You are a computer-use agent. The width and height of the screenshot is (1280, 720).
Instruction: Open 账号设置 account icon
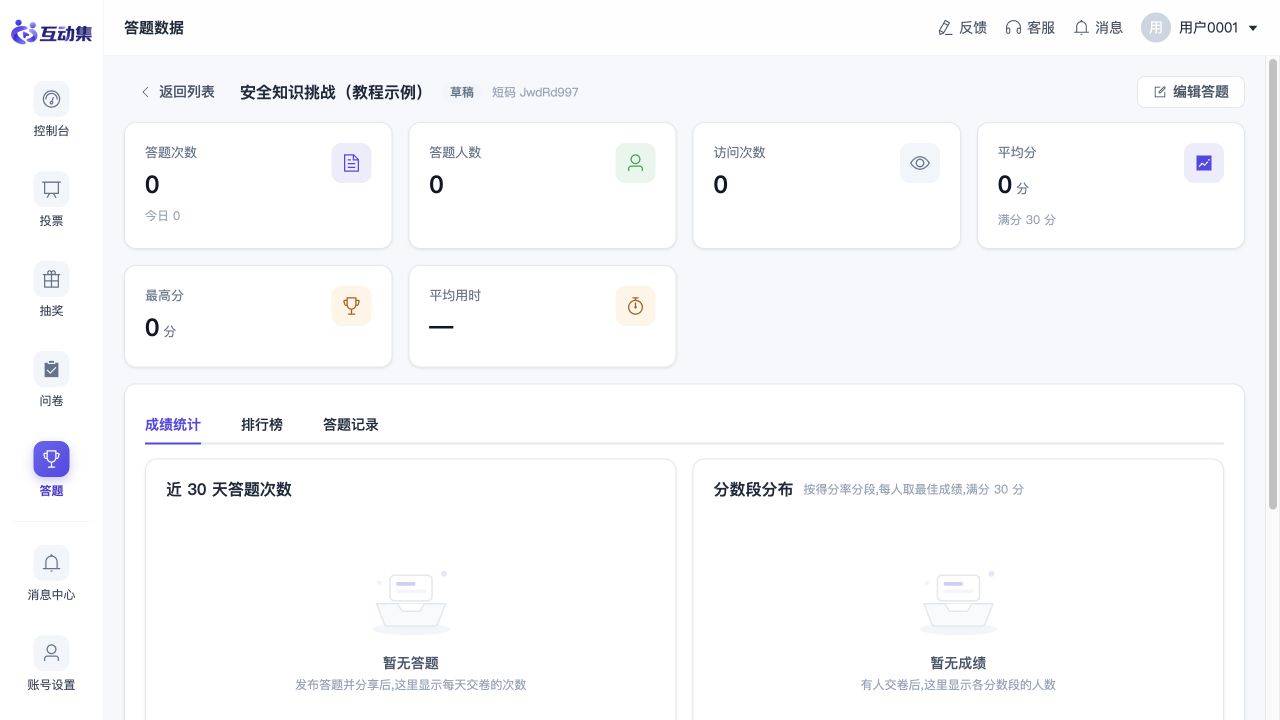51,653
